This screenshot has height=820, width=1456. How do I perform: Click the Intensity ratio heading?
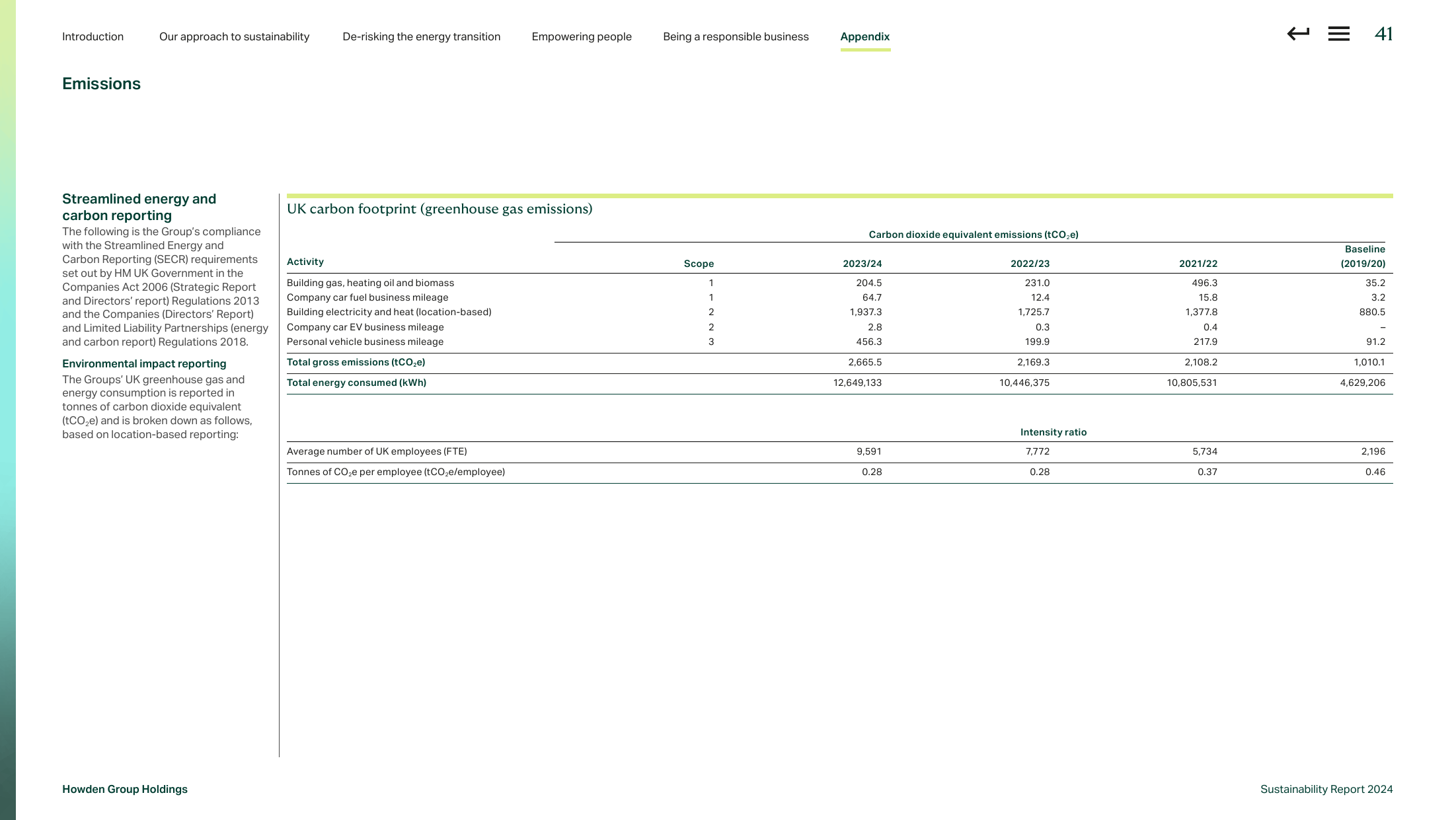[x=1053, y=432]
